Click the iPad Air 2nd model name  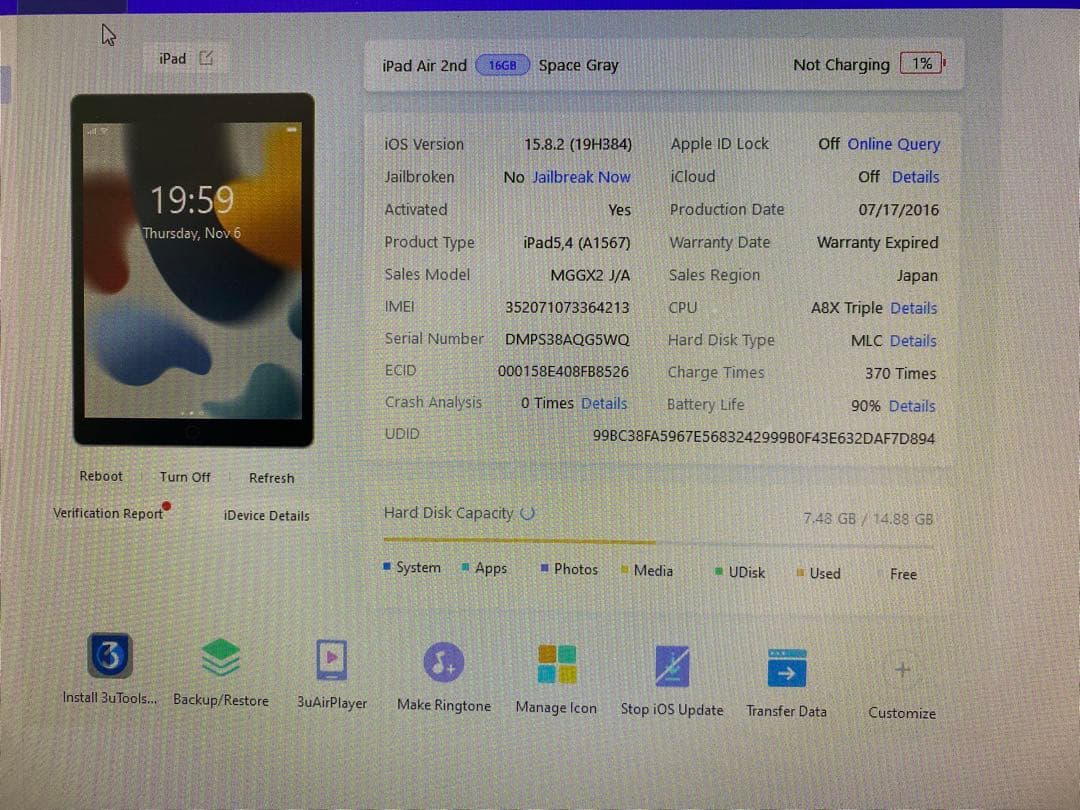tap(424, 65)
